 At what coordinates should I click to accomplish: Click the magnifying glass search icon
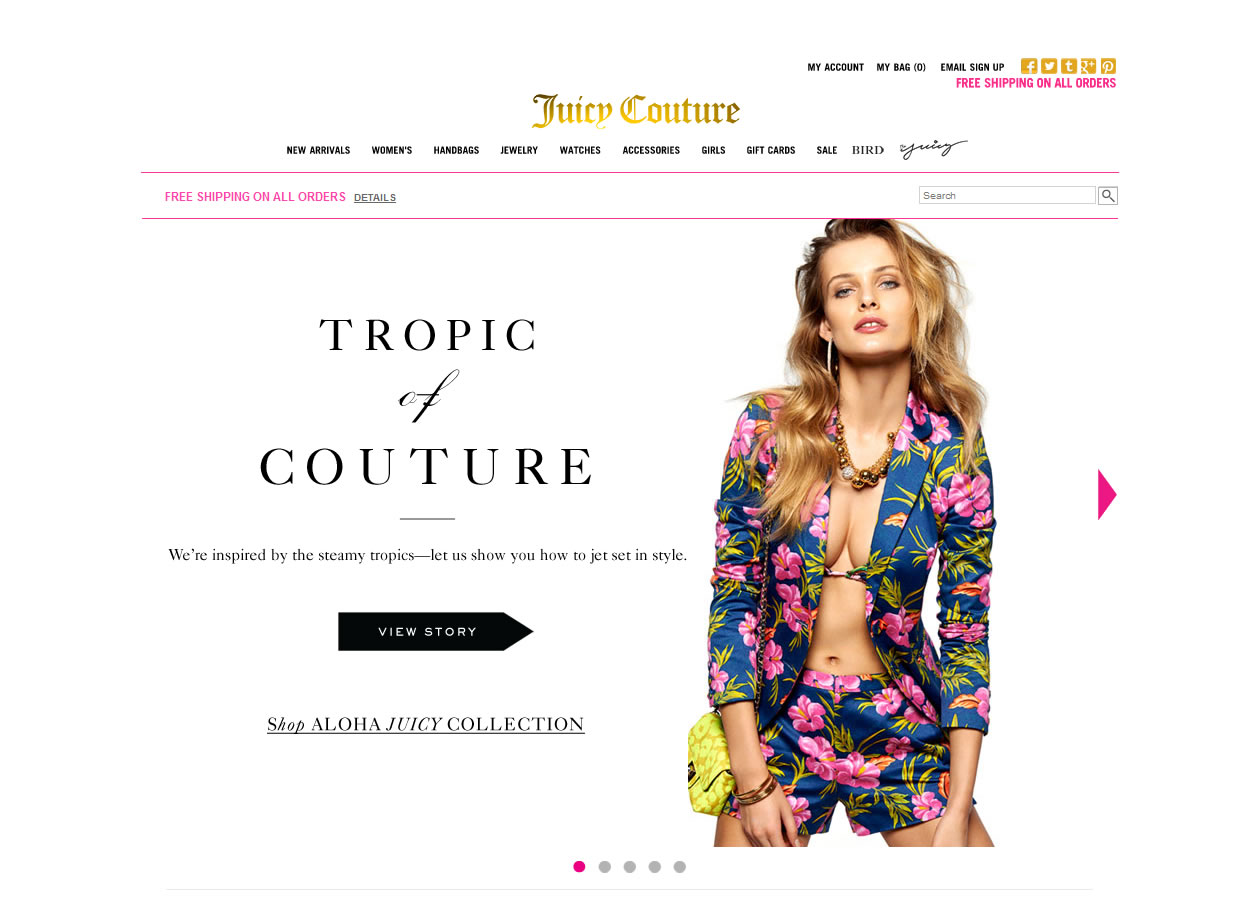tap(1108, 196)
